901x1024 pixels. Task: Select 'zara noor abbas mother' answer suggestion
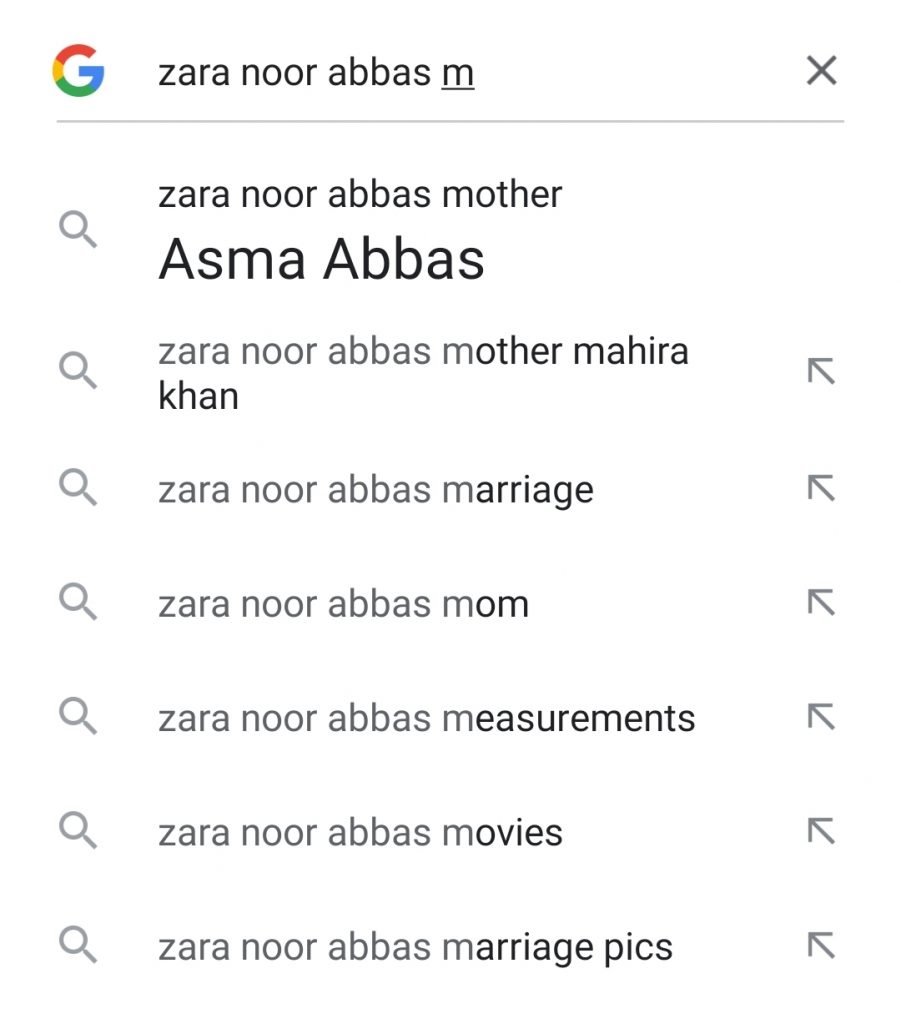click(x=360, y=194)
